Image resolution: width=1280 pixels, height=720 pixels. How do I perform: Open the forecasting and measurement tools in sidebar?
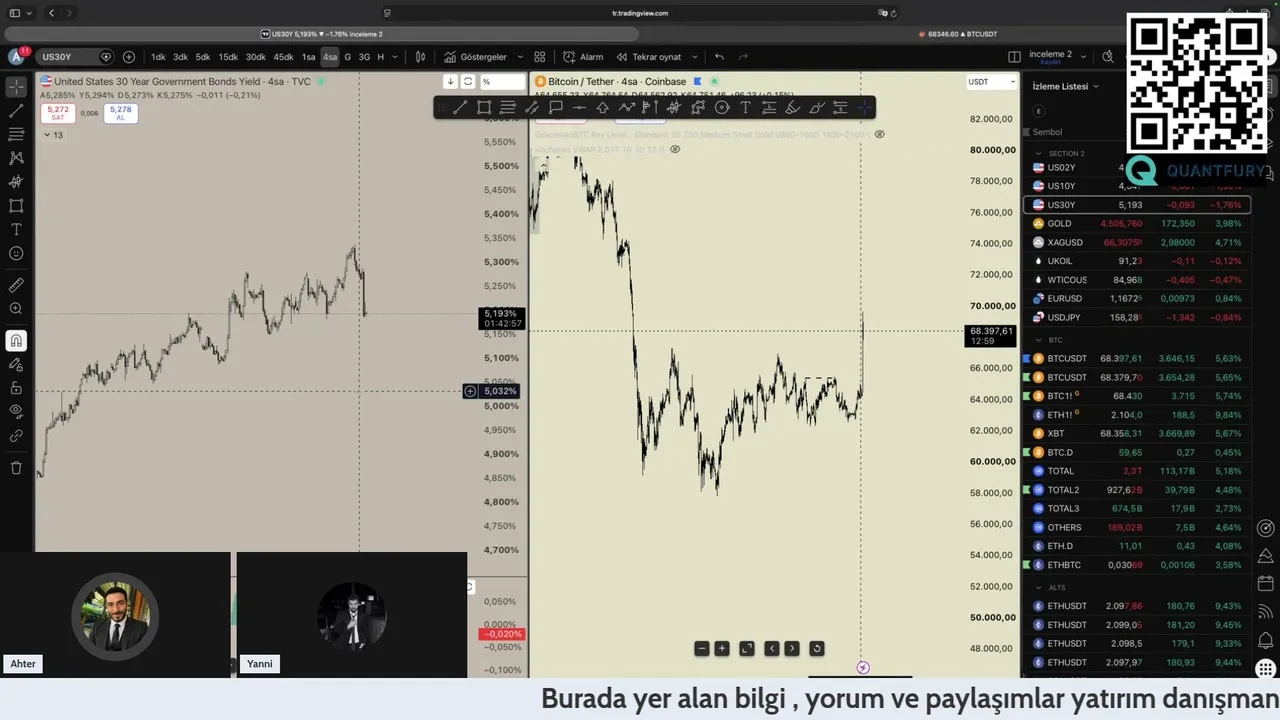(x=16, y=182)
